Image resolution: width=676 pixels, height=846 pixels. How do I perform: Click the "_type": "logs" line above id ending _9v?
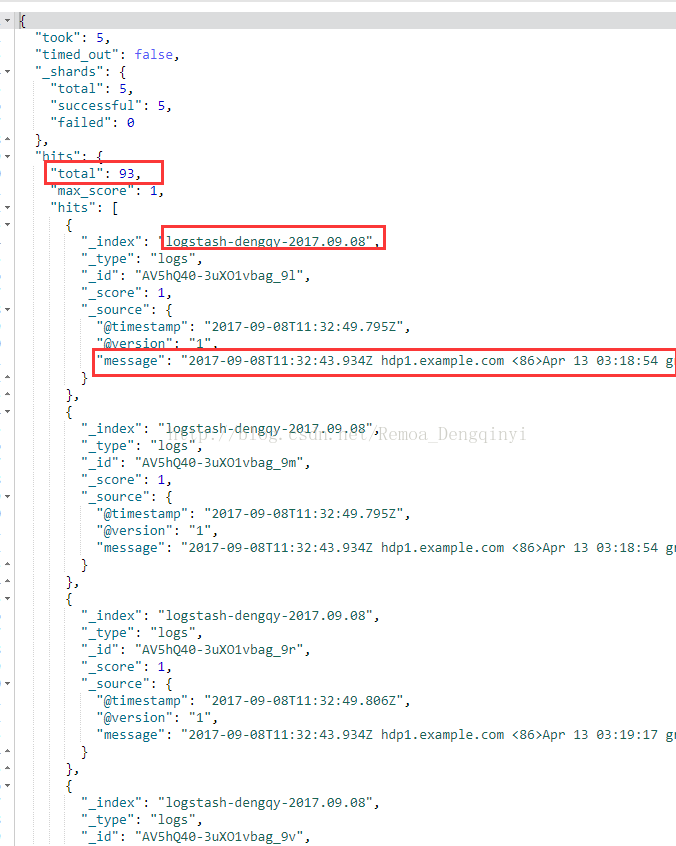(x=142, y=820)
